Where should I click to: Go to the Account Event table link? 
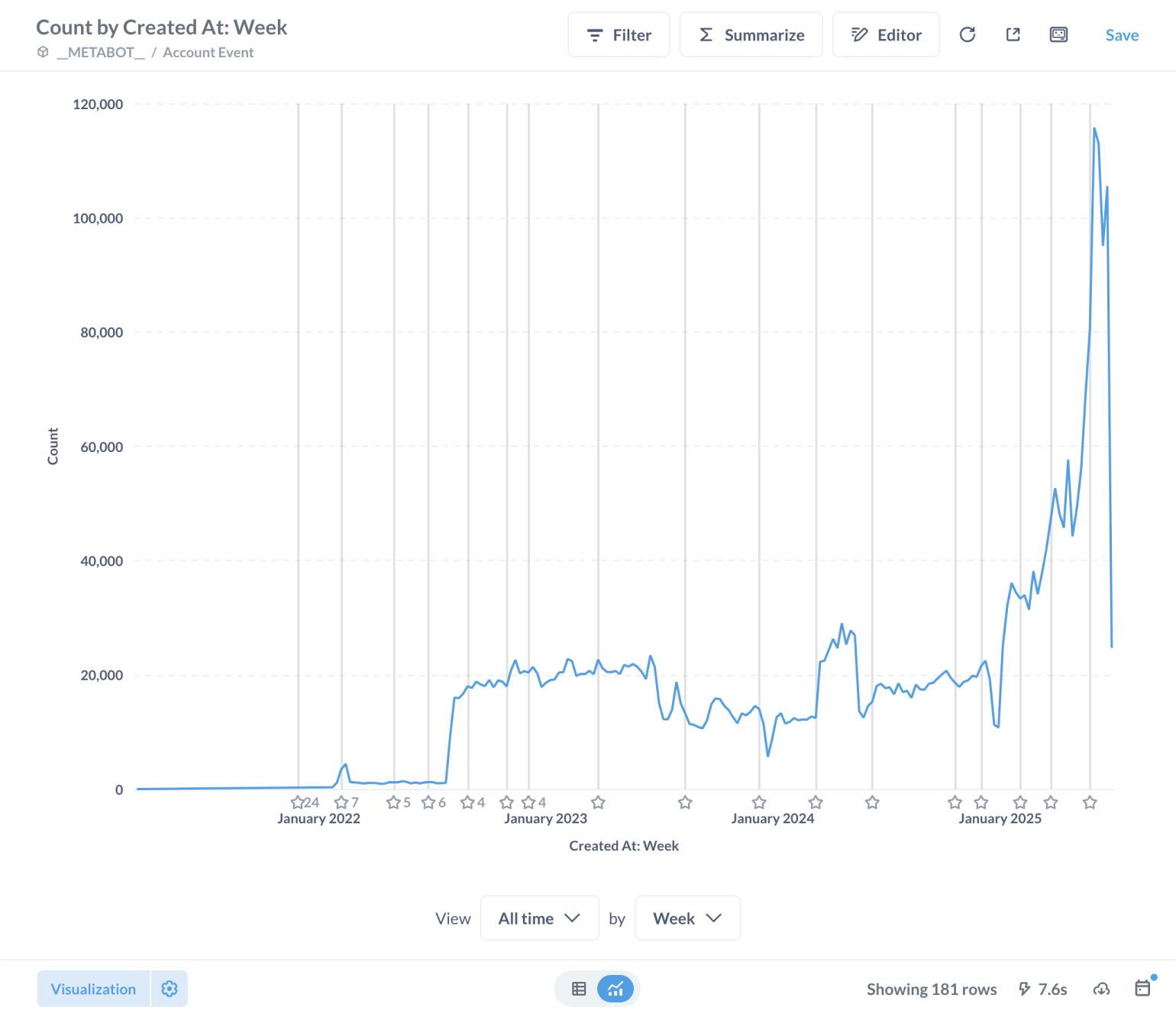208,52
